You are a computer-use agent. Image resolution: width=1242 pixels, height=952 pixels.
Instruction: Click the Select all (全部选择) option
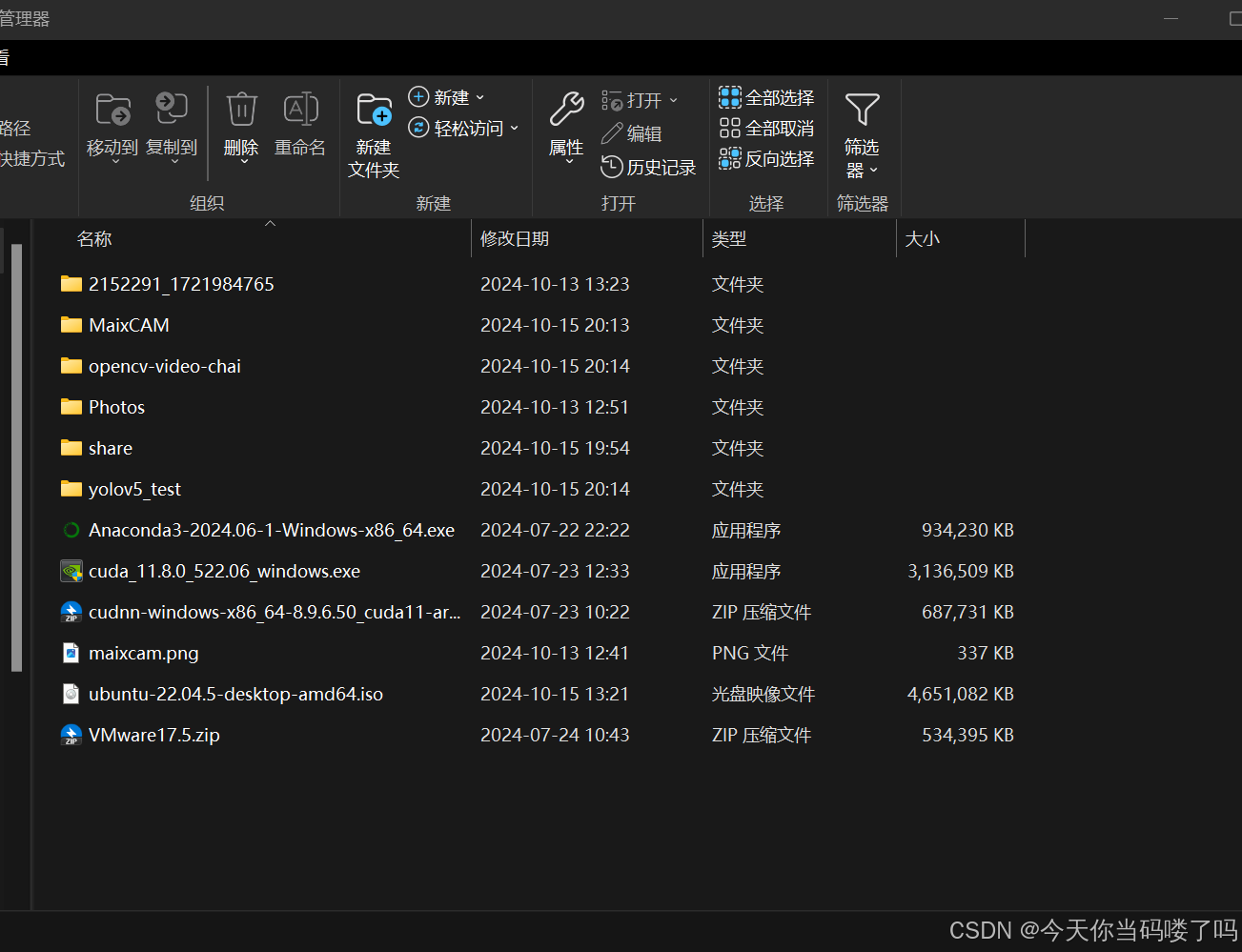click(766, 97)
